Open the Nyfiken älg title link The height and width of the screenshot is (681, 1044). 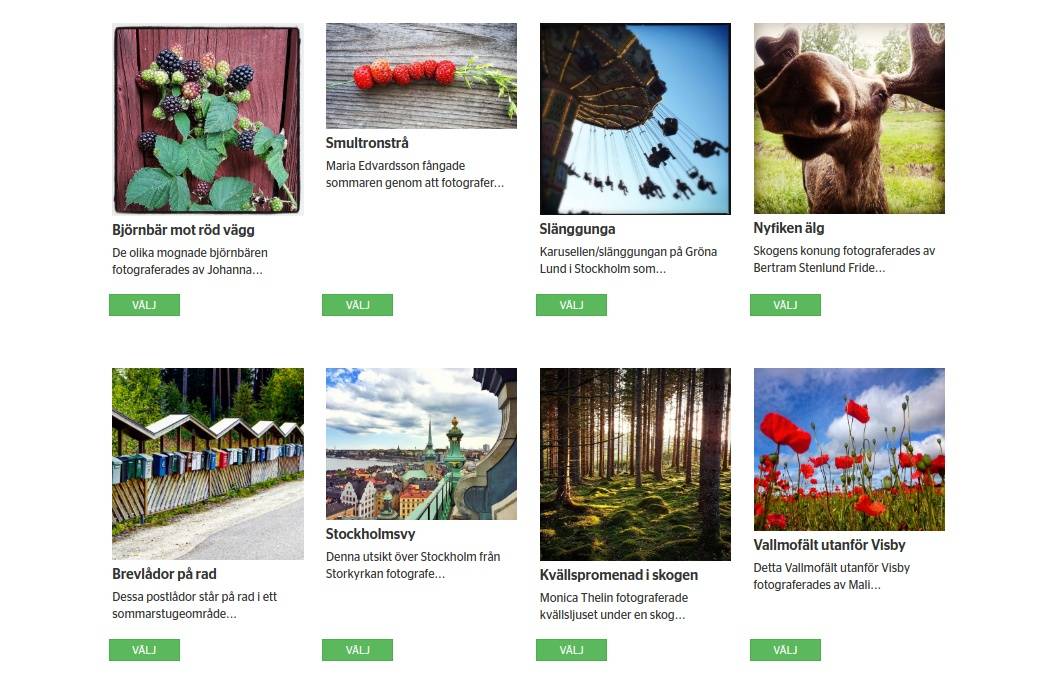point(788,228)
